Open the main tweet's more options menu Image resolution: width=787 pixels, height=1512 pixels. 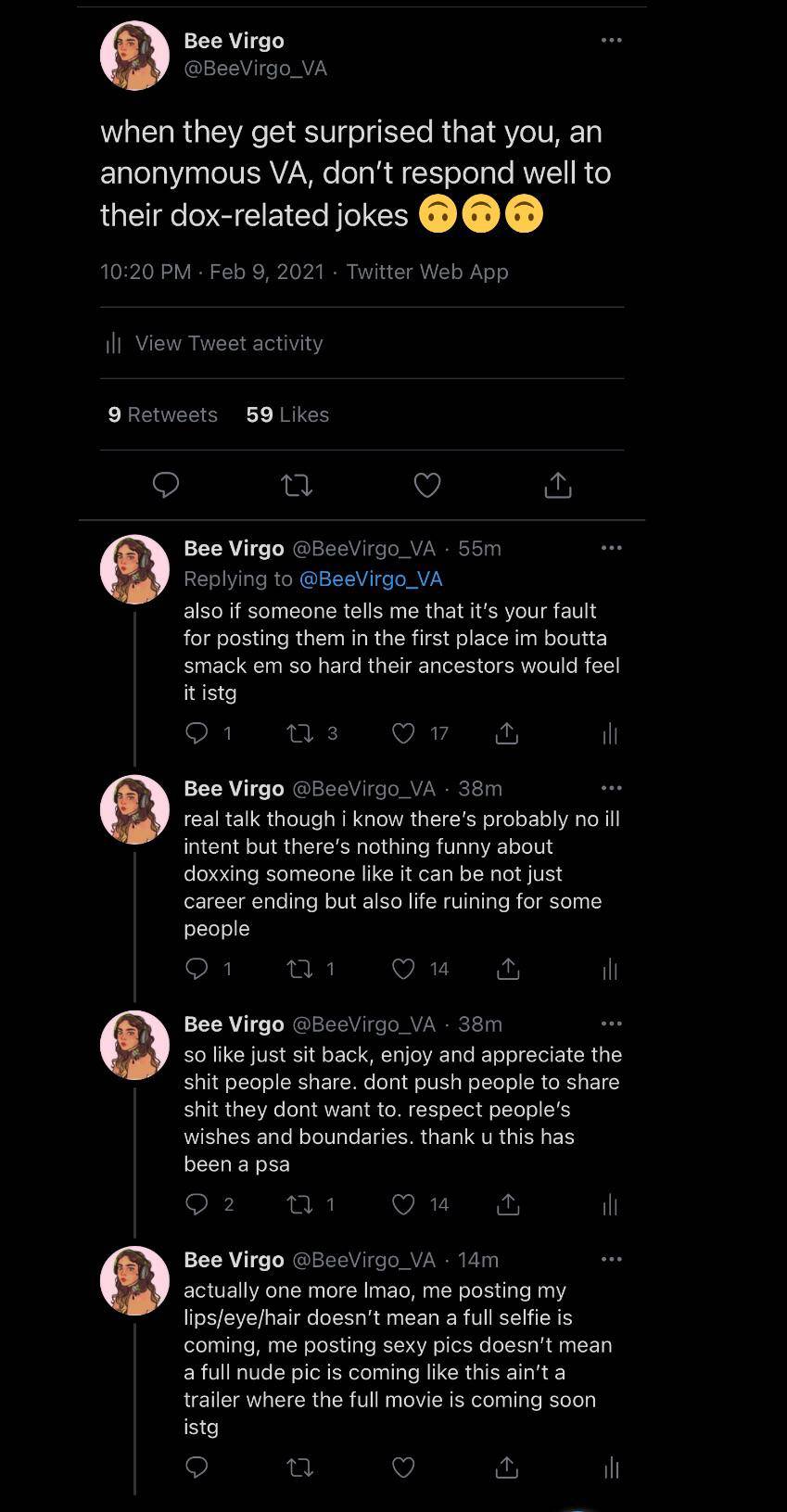pos(611,41)
